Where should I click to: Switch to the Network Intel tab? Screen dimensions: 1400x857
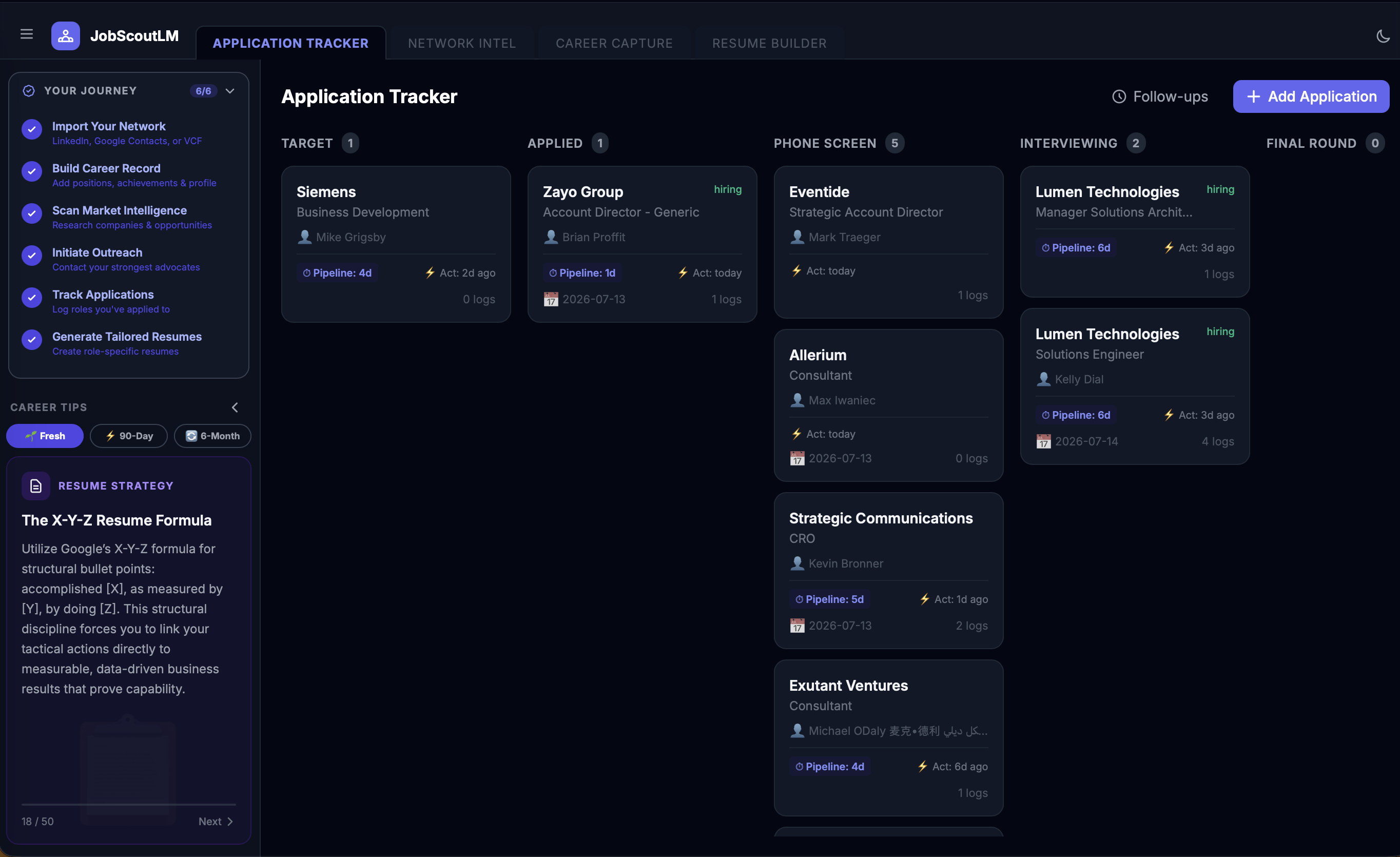[x=462, y=43]
